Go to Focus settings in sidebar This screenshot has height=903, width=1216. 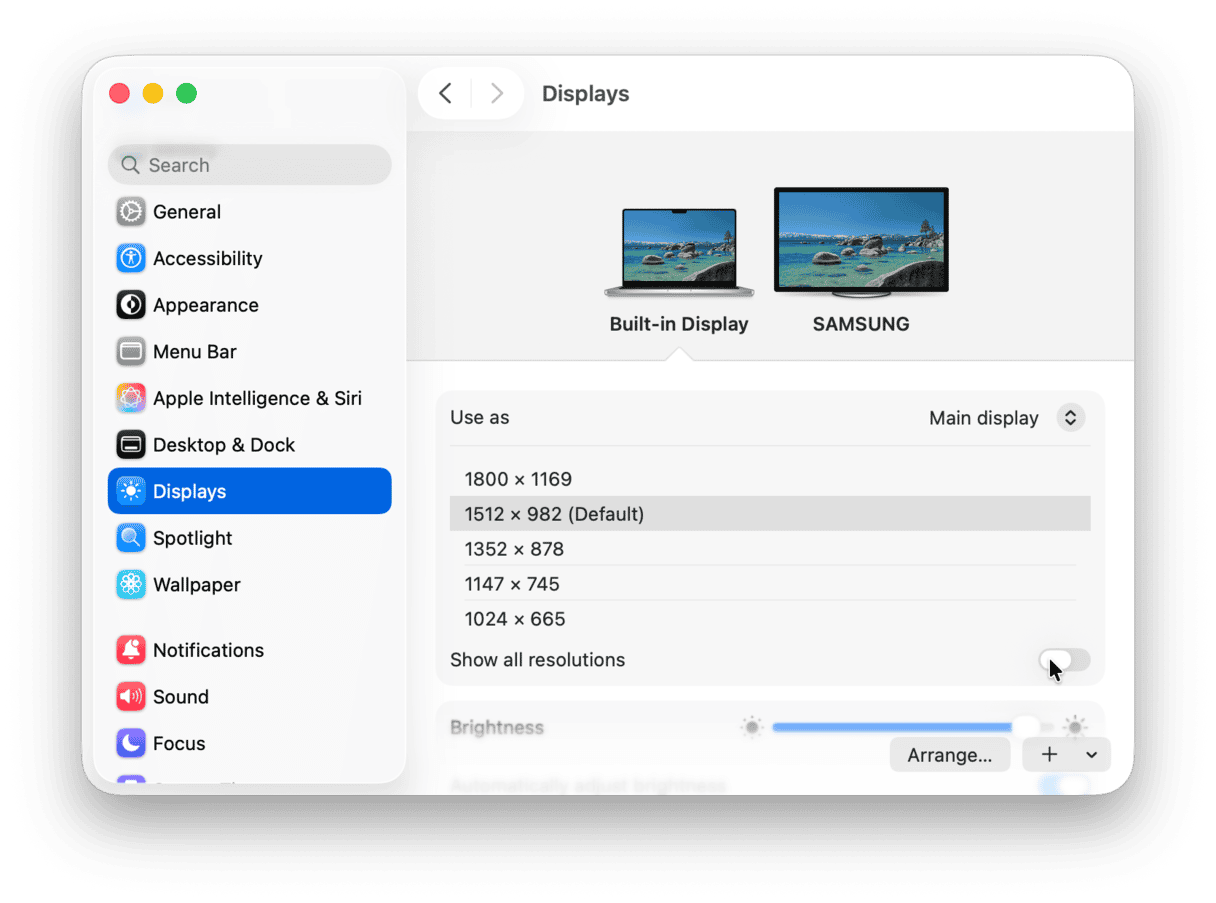click(x=179, y=743)
